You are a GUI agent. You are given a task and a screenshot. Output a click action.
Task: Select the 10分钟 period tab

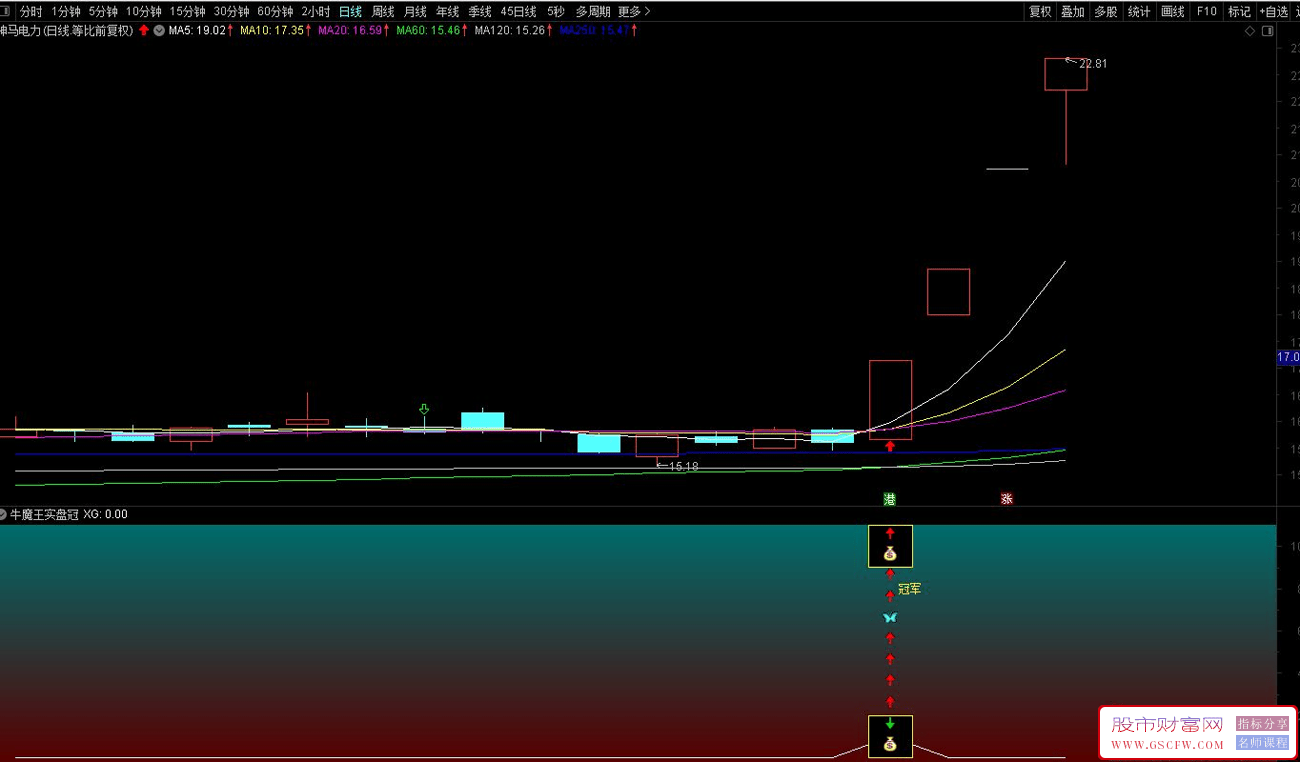coord(144,12)
